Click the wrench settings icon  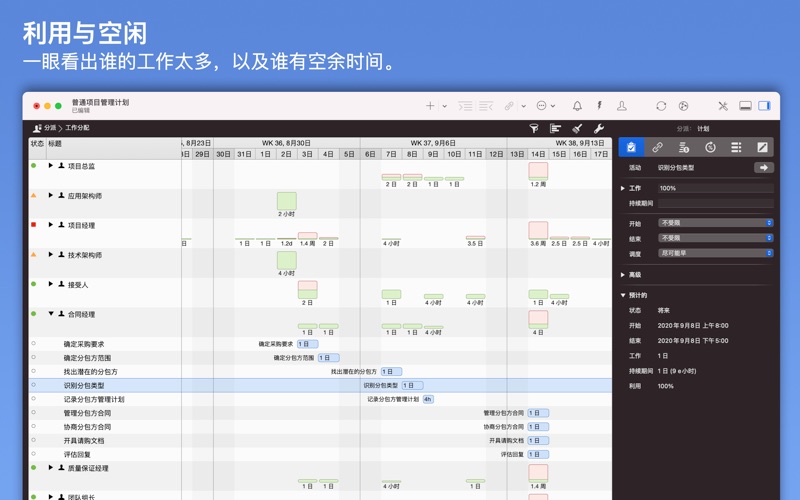pos(599,128)
